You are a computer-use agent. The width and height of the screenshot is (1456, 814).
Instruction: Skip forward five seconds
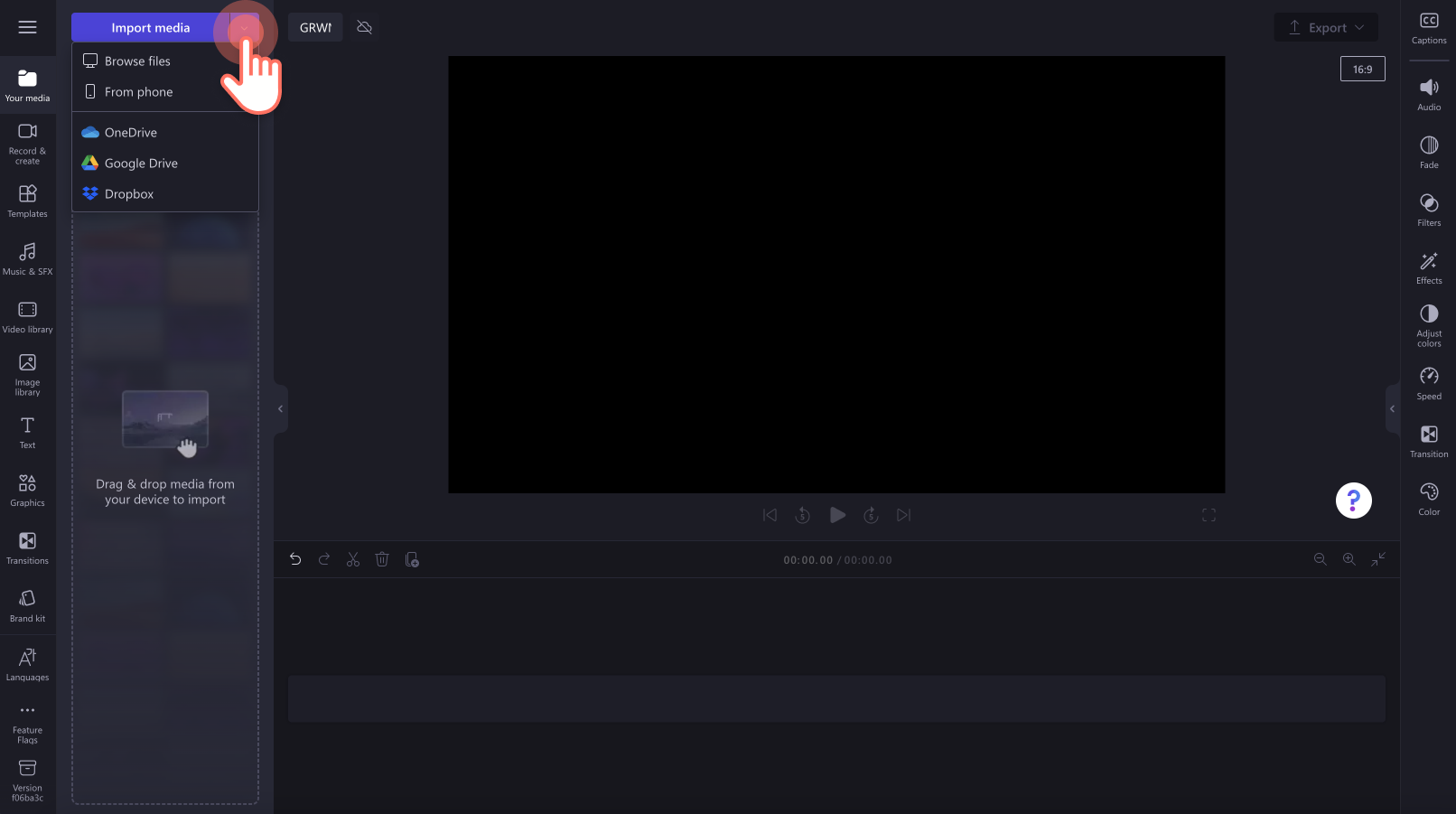click(x=871, y=515)
